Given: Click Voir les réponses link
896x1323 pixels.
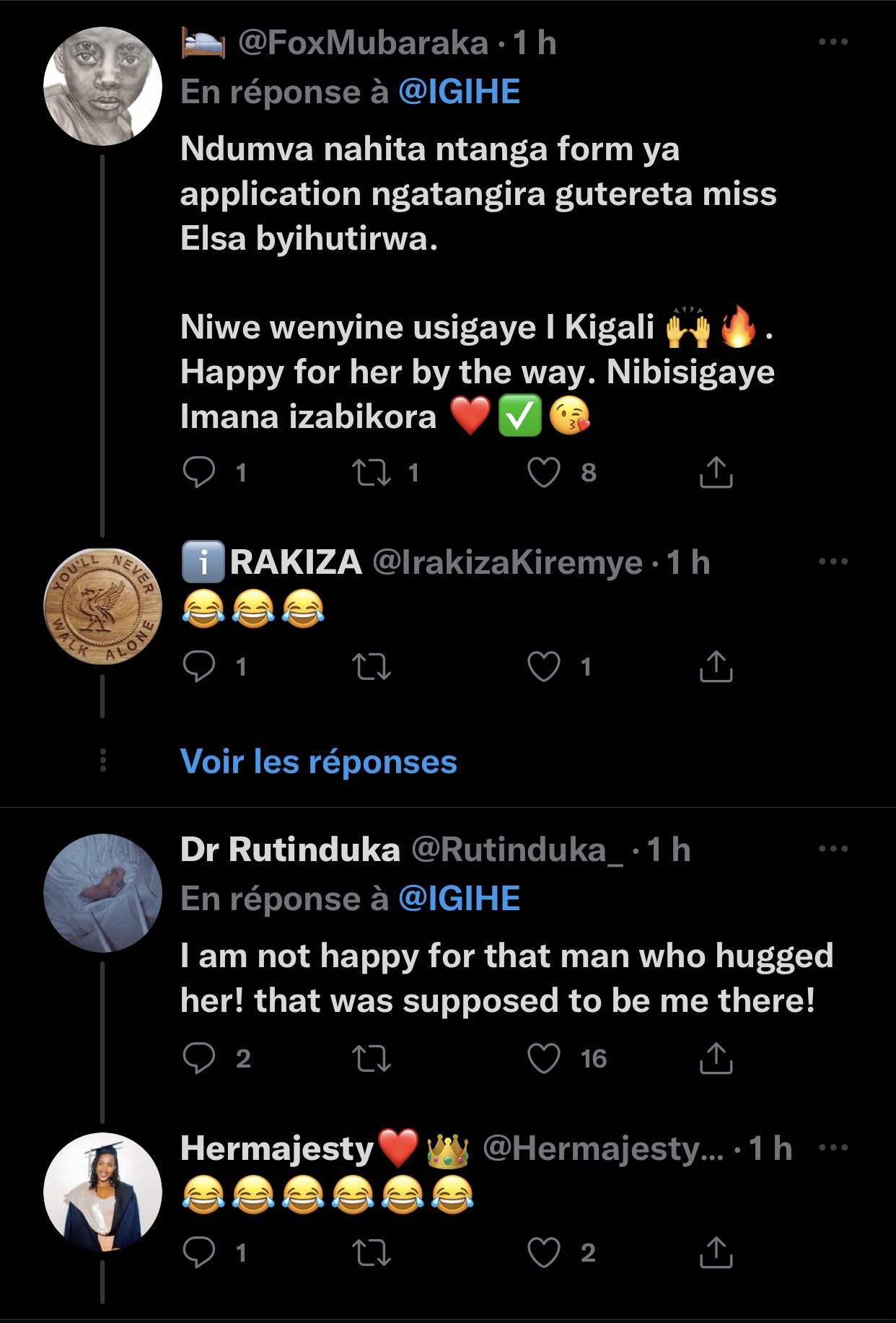Looking at the screenshot, I should [x=318, y=761].
